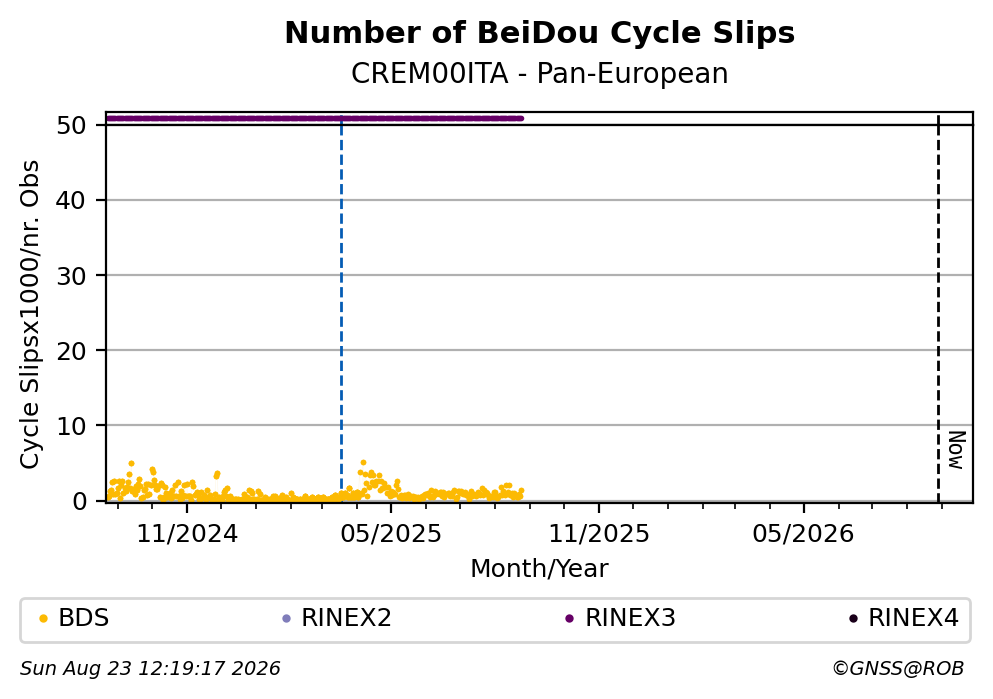Click the y-axis label Cycle Slipsx1000/nr. Obs

click(29, 315)
